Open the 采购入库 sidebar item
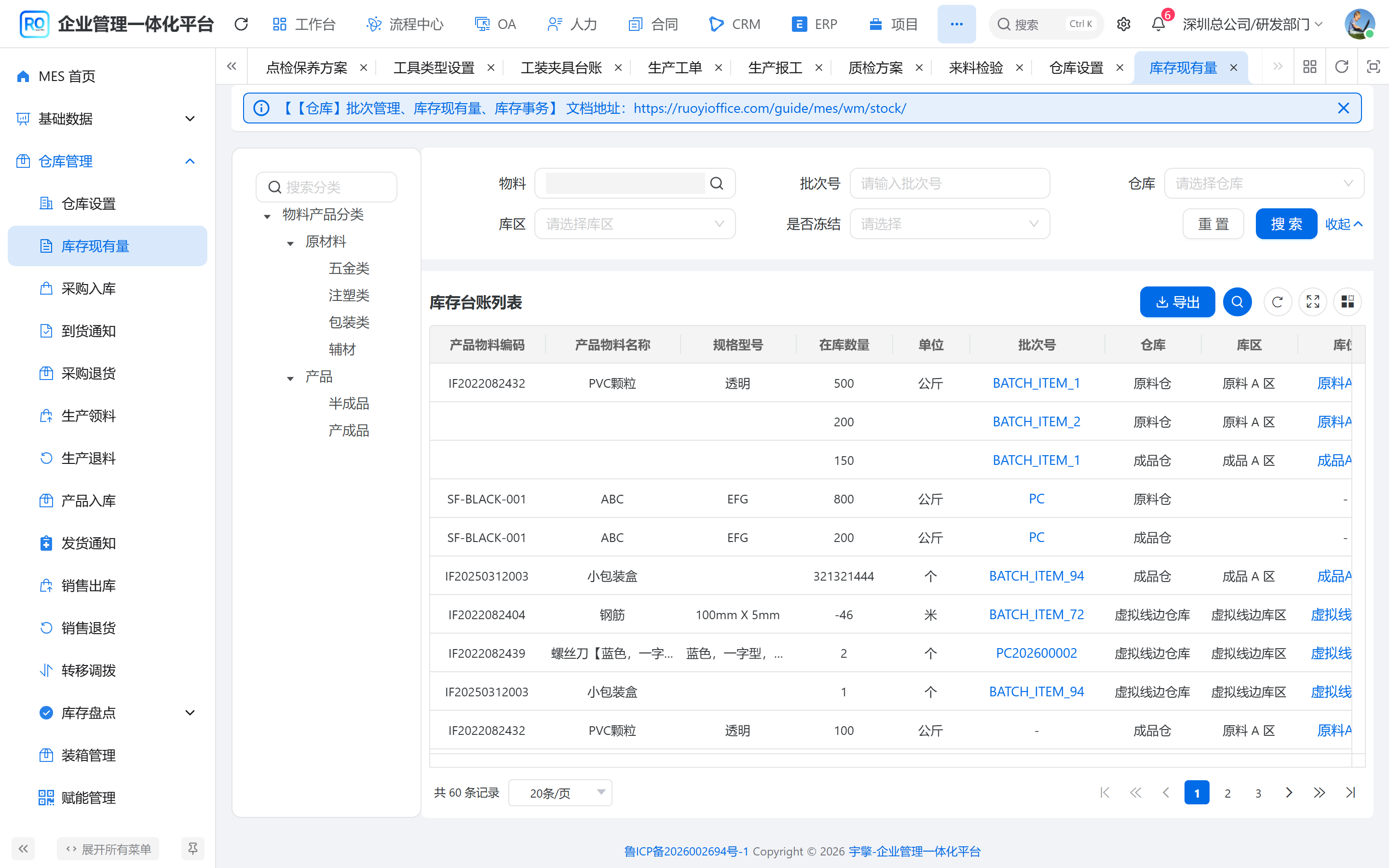This screenshot has height=868, width=1389. pos(108,289)
